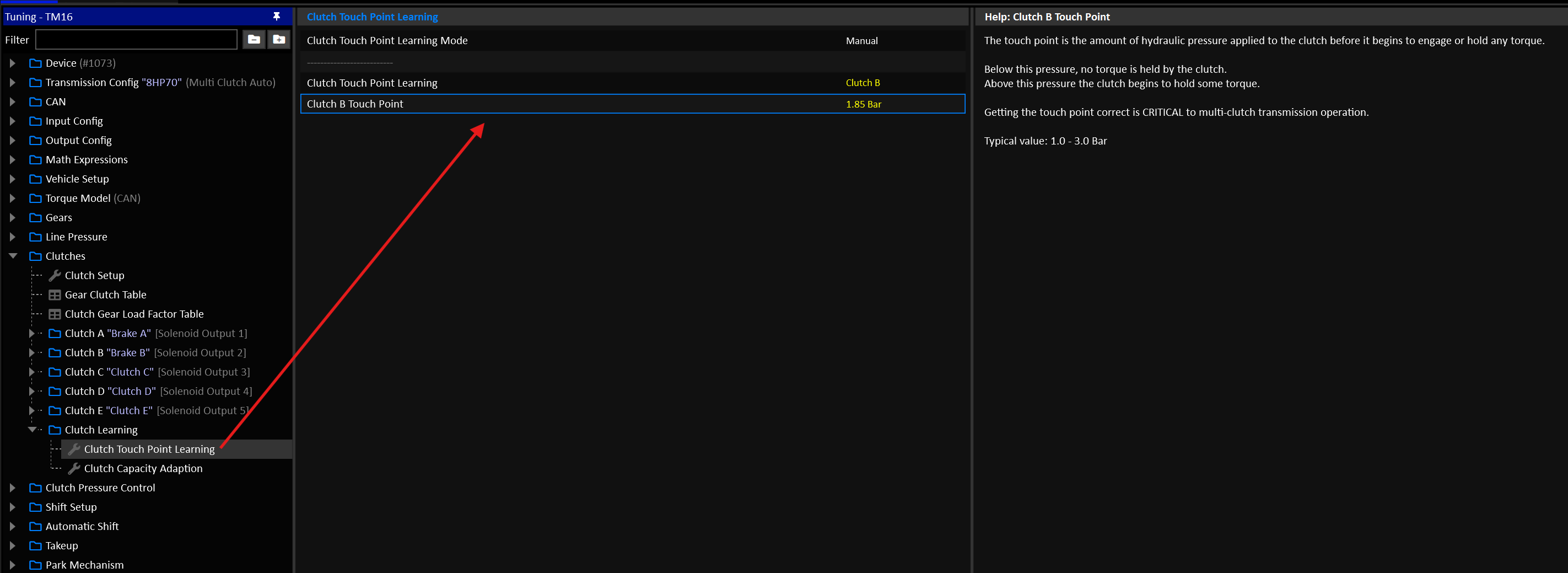Click the collapse all folders icon
Screen dimensions: 1568x573
click(x=254, y=40)
